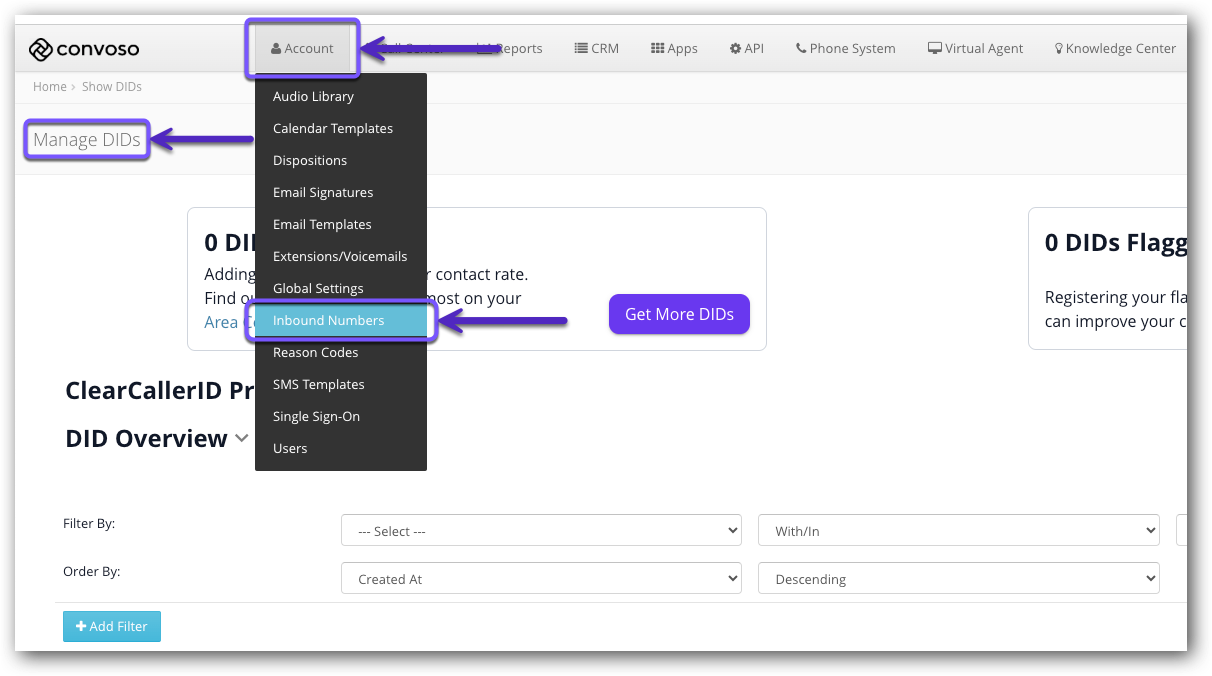This screenshot has height=676, width=1212.
Task: Open the API gear menu
Action: pyautogui.click(x=746, y=48)
